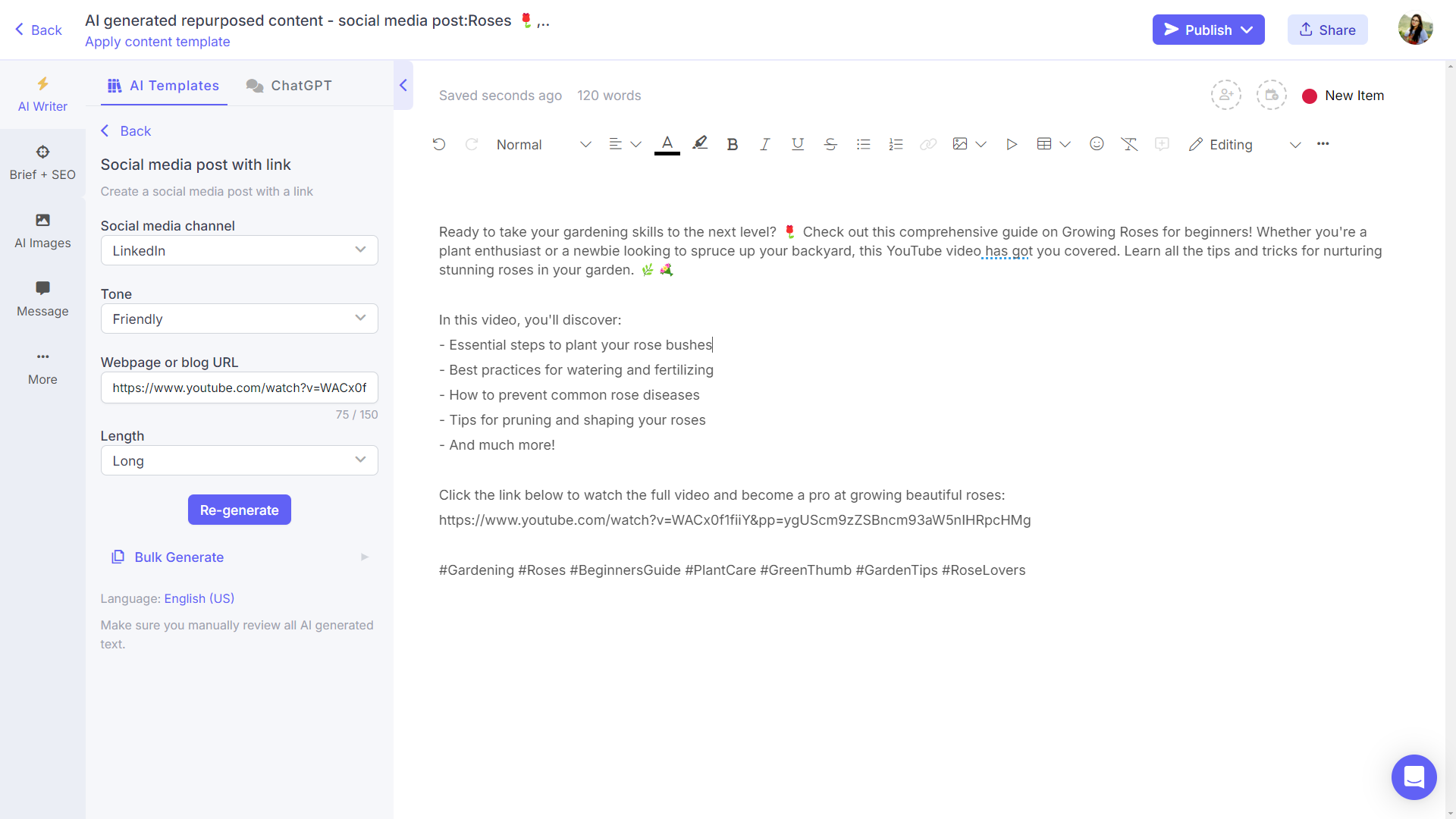Expand the table options arrow
The height and width of the screenshot is (819, 1456).
1065,144
